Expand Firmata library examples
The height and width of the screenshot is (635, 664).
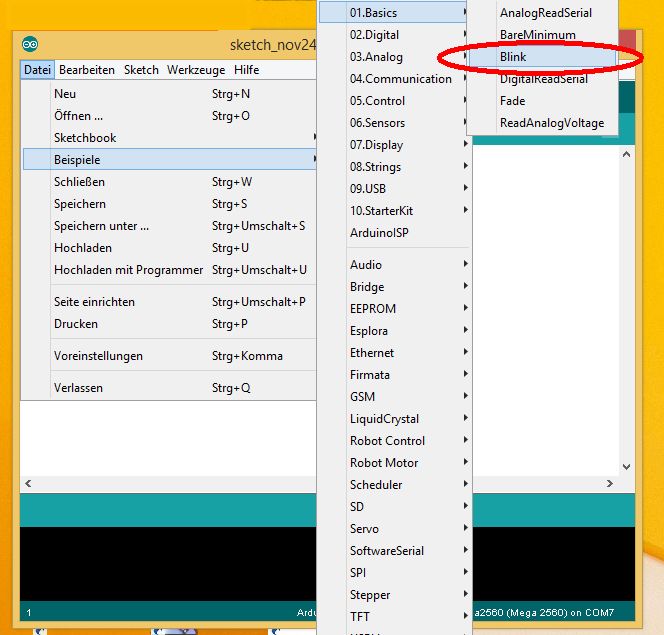click(395, 375)
